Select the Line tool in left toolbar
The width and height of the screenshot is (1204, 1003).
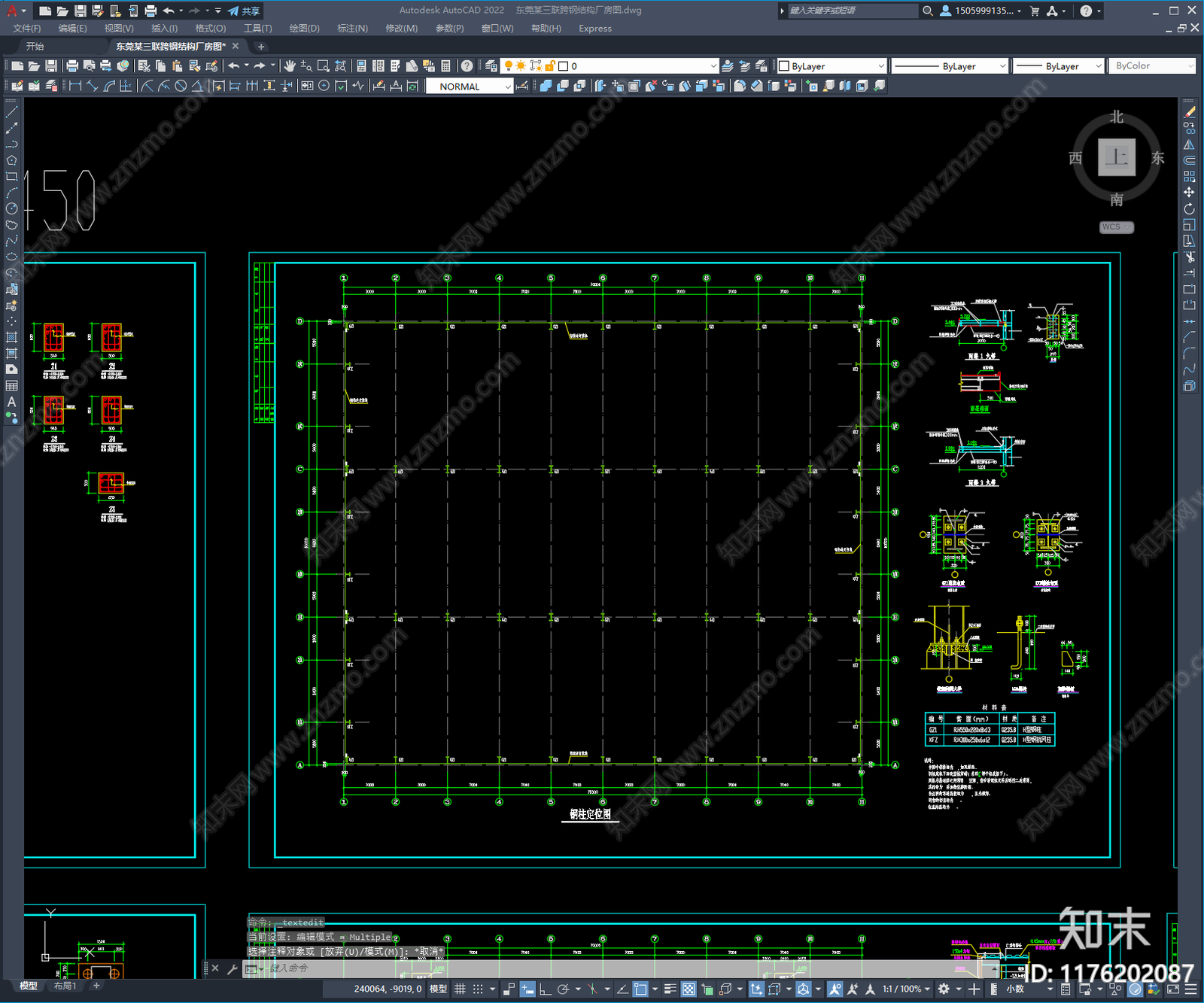click(11, 111)
